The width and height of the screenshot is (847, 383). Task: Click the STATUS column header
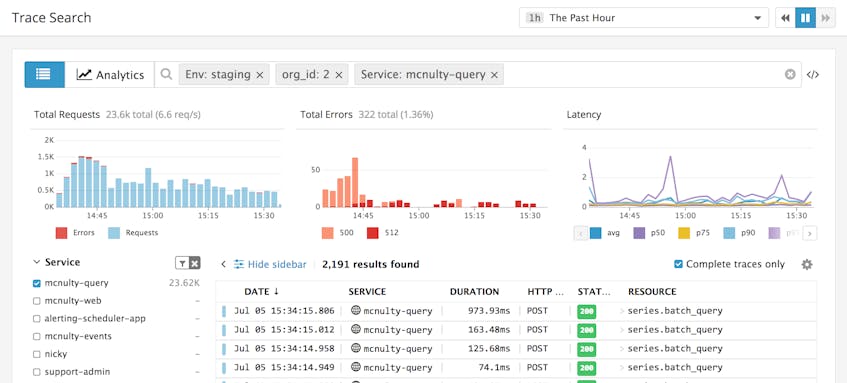pos(594,291)
